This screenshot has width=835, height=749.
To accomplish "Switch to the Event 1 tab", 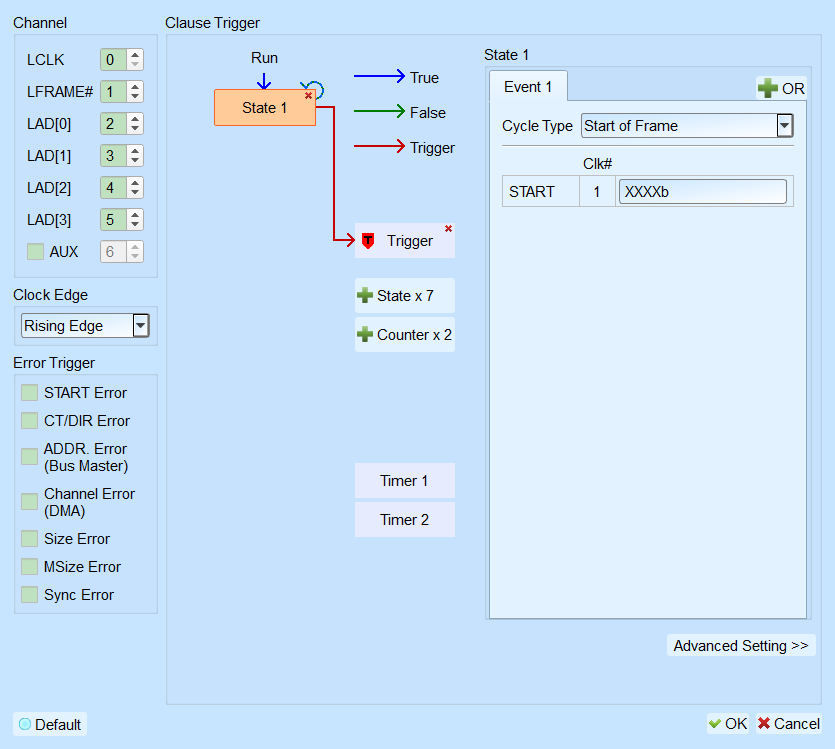I will click(x=528, y=87).
